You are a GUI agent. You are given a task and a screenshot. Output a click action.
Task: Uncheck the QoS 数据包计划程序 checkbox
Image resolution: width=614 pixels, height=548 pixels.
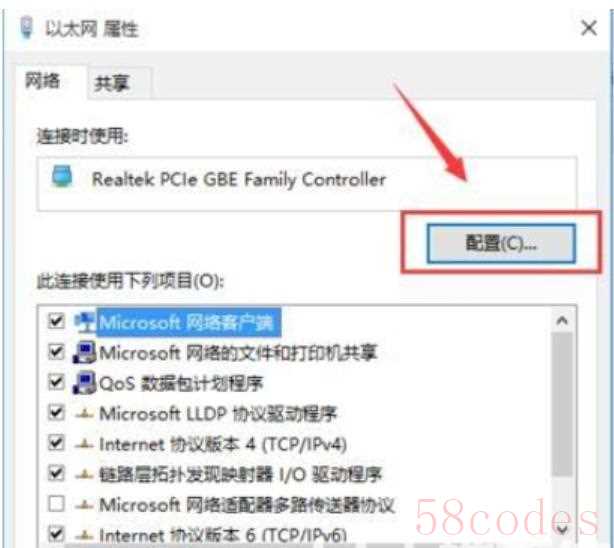coord(56,382)
